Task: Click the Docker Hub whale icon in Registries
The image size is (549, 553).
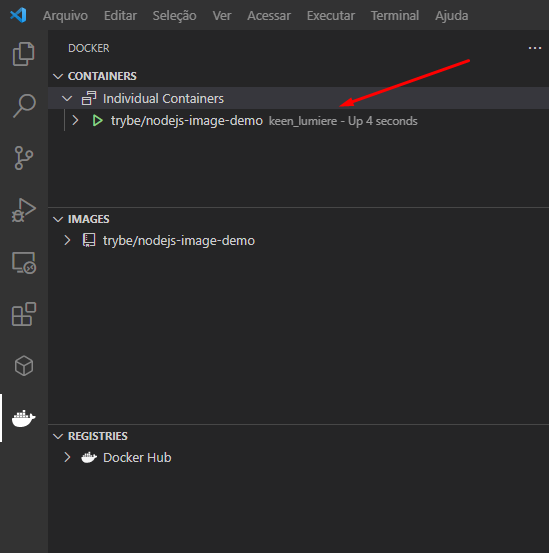Action: click(89, 457)
